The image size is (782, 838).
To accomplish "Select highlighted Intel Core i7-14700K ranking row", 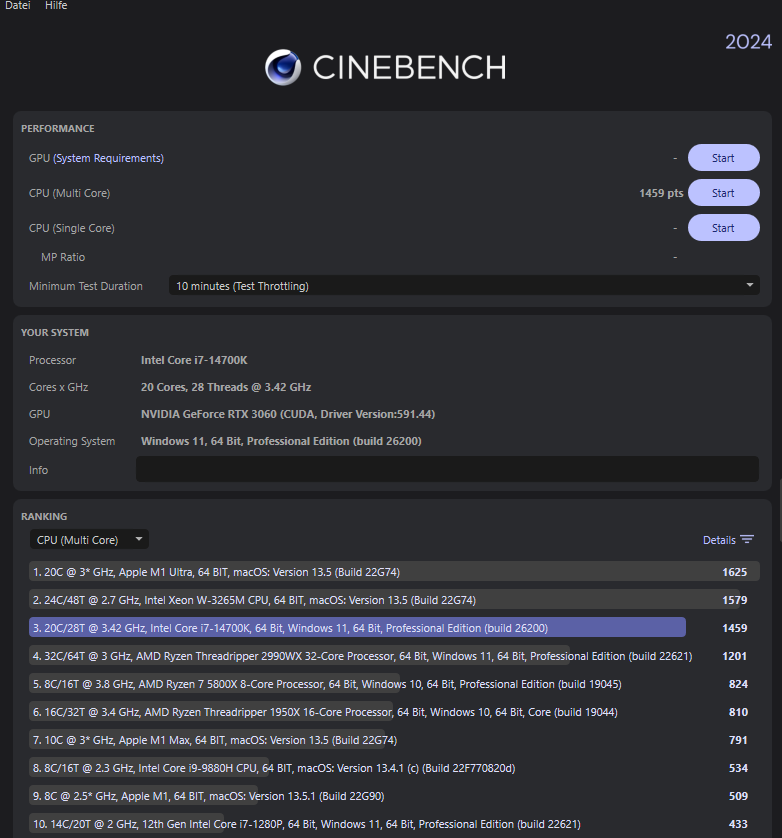I will click(x=394, y=628).
